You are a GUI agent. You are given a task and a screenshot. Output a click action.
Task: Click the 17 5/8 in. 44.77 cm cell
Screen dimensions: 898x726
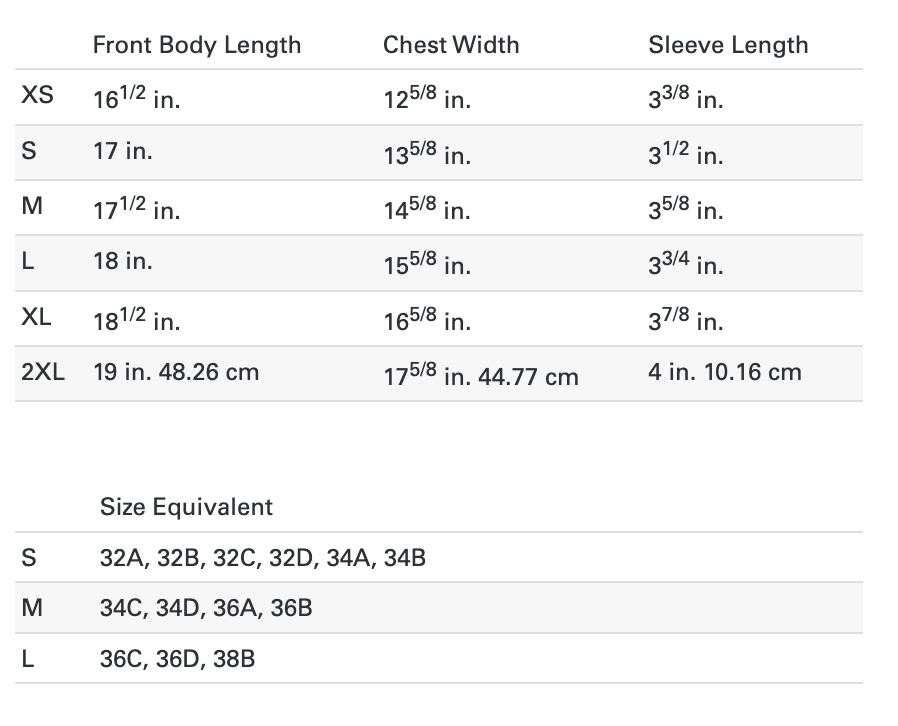click(481, 376)
